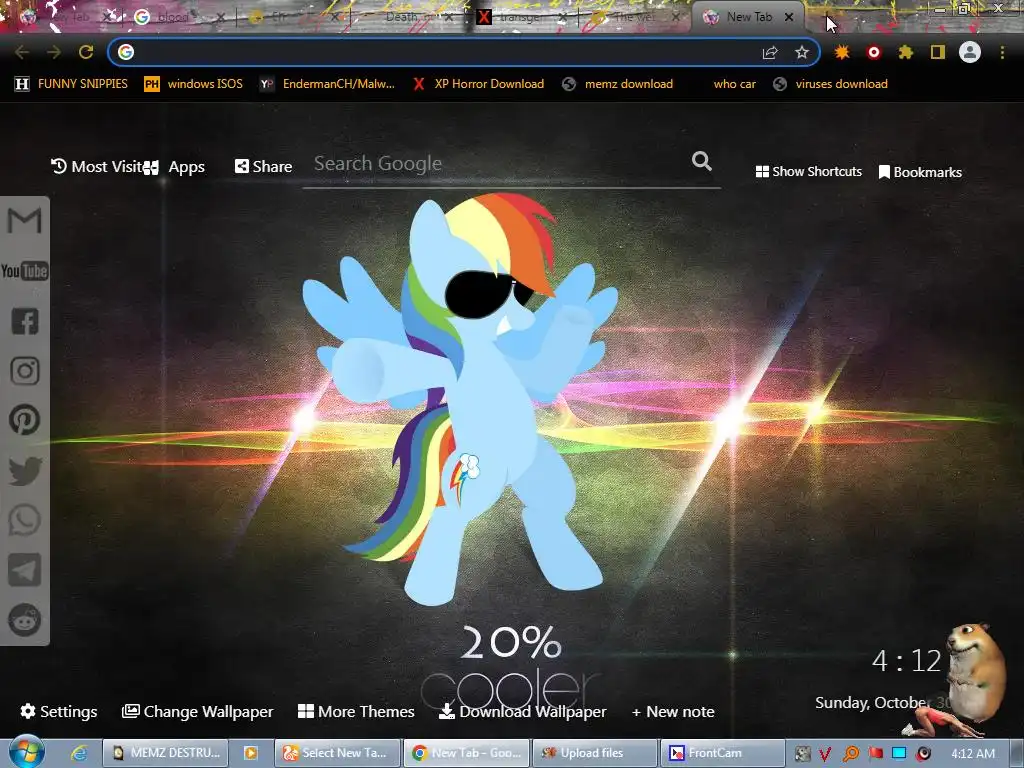Open who car bookmark
This screenshot has height=768, width=1024.
click(734, 84)
